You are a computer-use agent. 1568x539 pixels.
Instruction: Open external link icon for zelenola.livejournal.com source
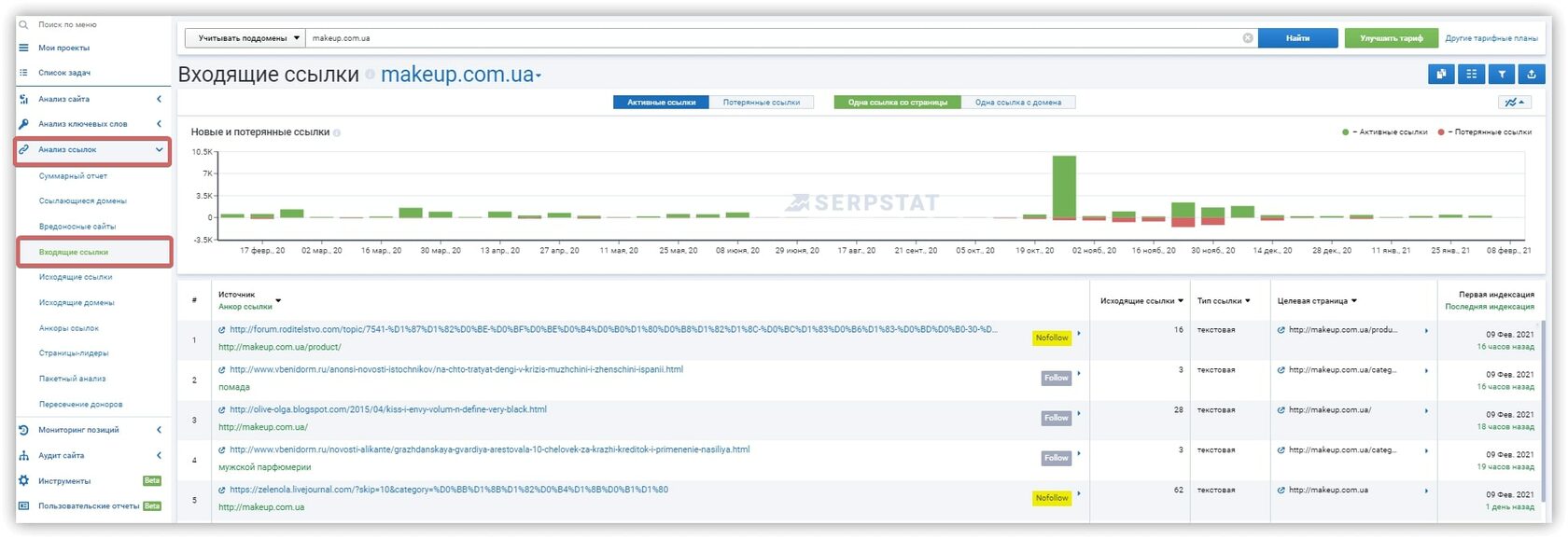point(222,491)
